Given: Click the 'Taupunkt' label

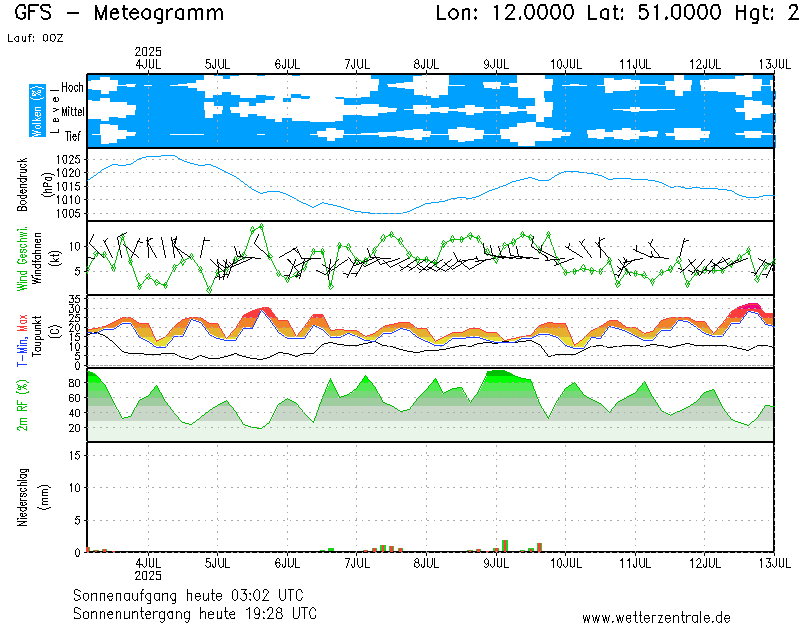Looking at the screenshot, I should pyautogui.click(x=37, y=336).
